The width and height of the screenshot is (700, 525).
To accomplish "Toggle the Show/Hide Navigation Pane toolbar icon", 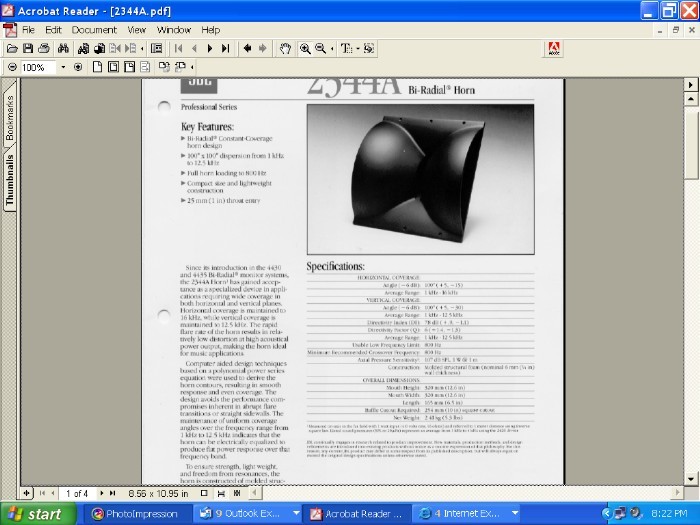I will click(156, 49).
